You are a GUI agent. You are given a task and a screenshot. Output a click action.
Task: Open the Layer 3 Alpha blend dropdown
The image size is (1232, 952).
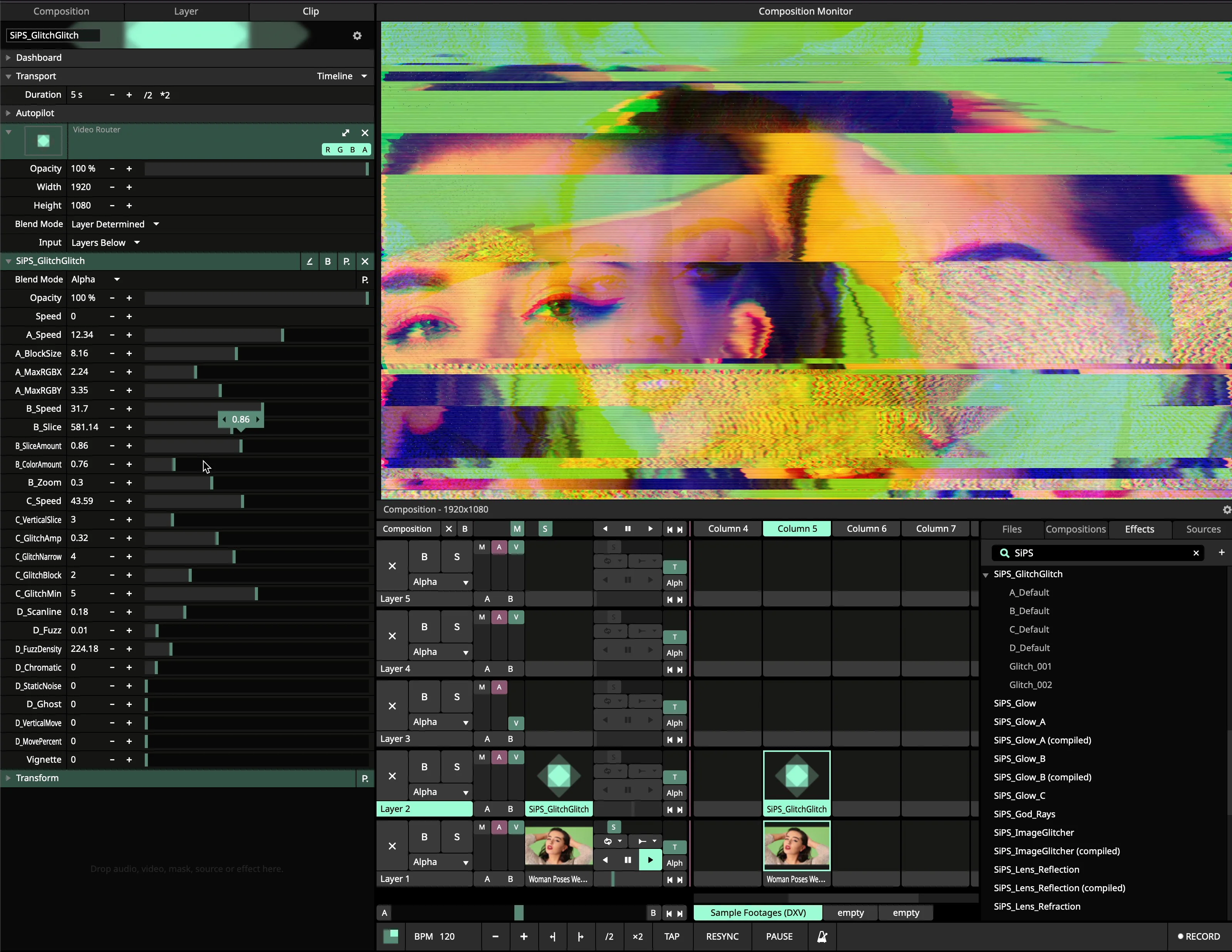tap(440, 722)
